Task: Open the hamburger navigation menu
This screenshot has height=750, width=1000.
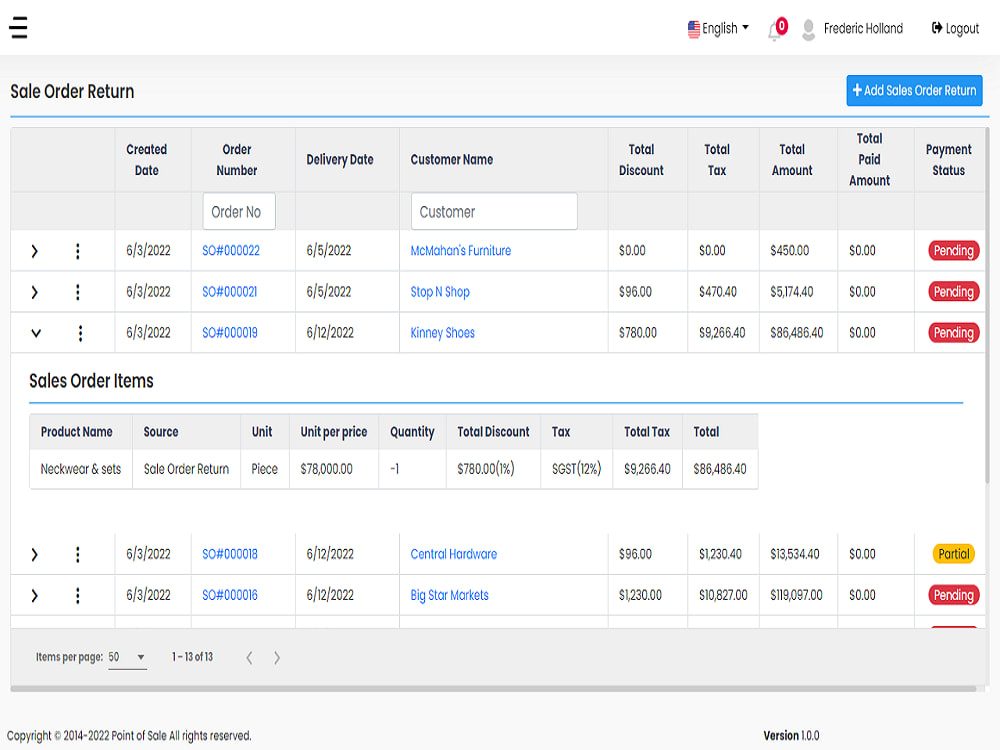Action: coord(18,27)
